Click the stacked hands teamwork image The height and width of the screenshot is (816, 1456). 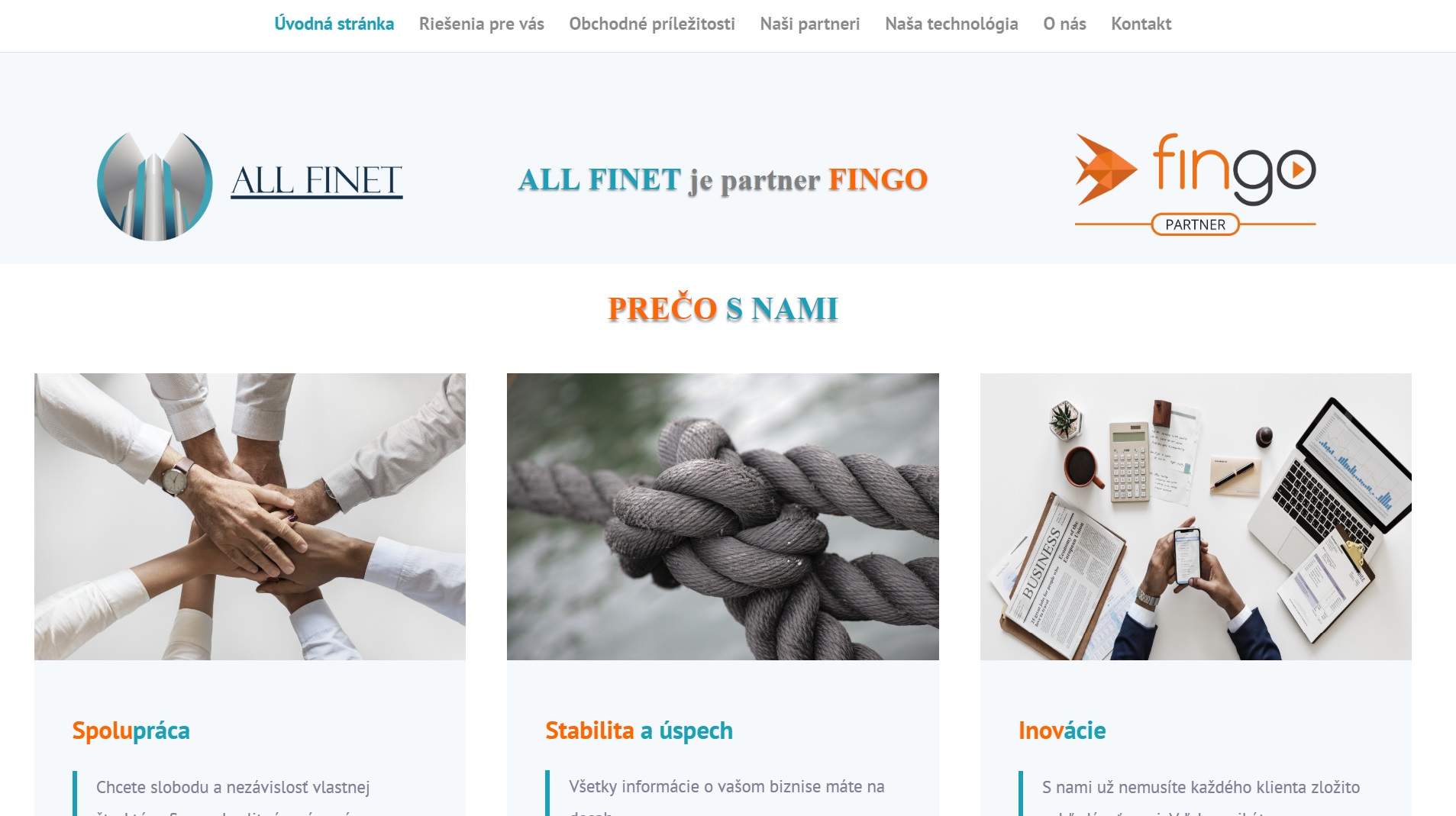pyautogui.click(x=250, y=517)
